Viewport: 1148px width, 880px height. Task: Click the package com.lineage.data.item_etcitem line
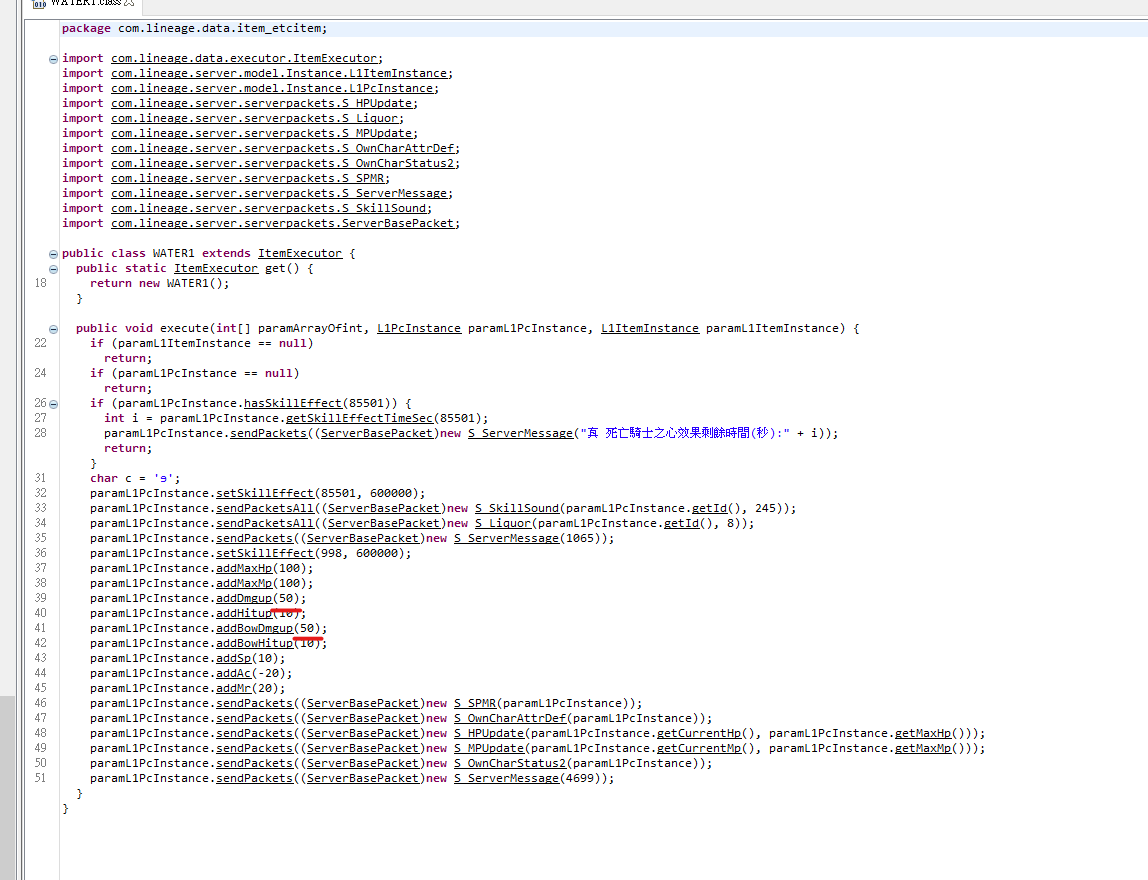pyautogui.click(x=195, y=29)
